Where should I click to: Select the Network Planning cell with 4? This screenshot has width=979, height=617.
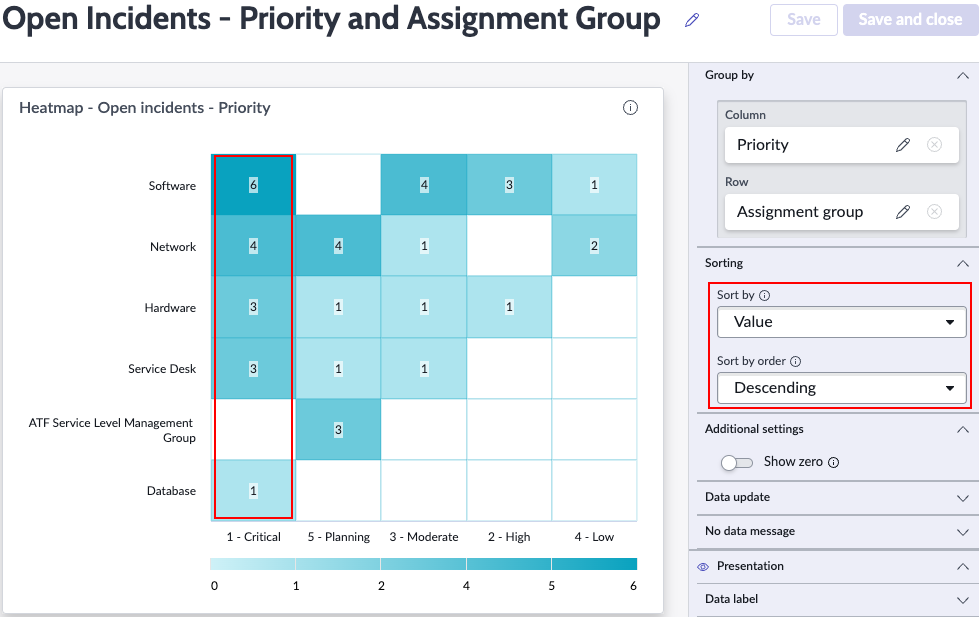[338, 245]
